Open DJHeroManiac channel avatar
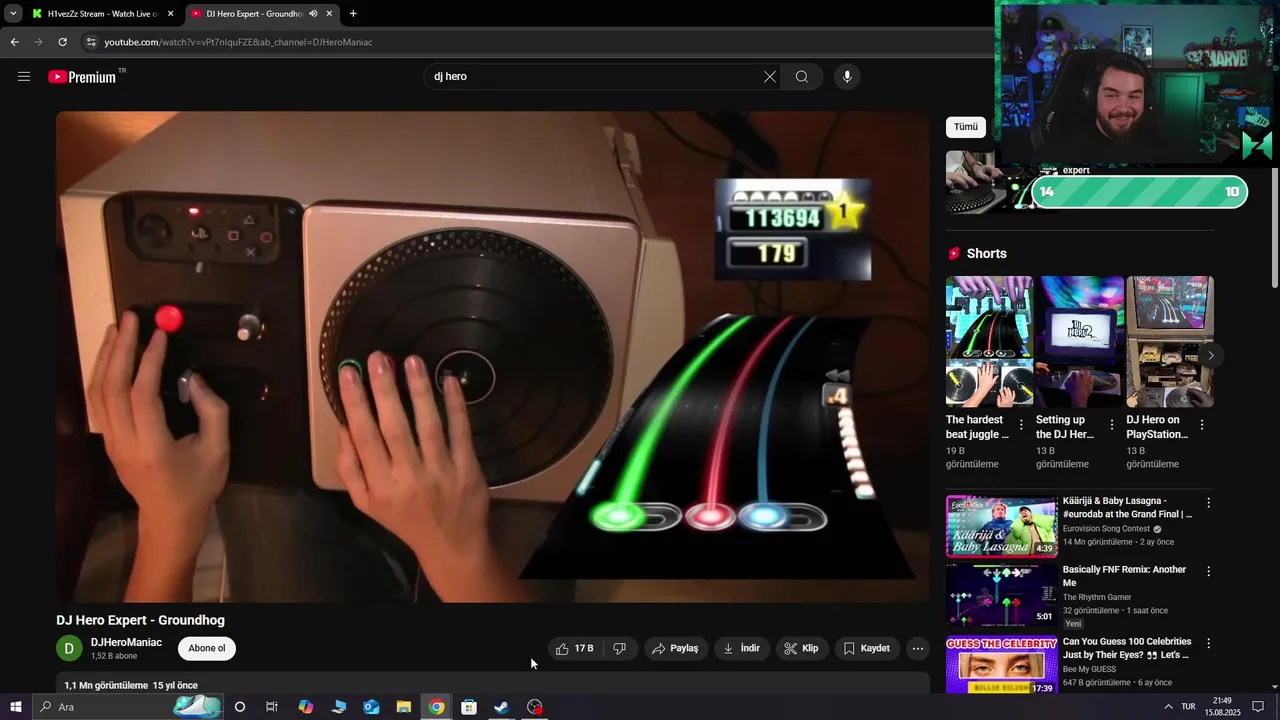Viewport: 1280px width, 720px height. click(69, 648)
